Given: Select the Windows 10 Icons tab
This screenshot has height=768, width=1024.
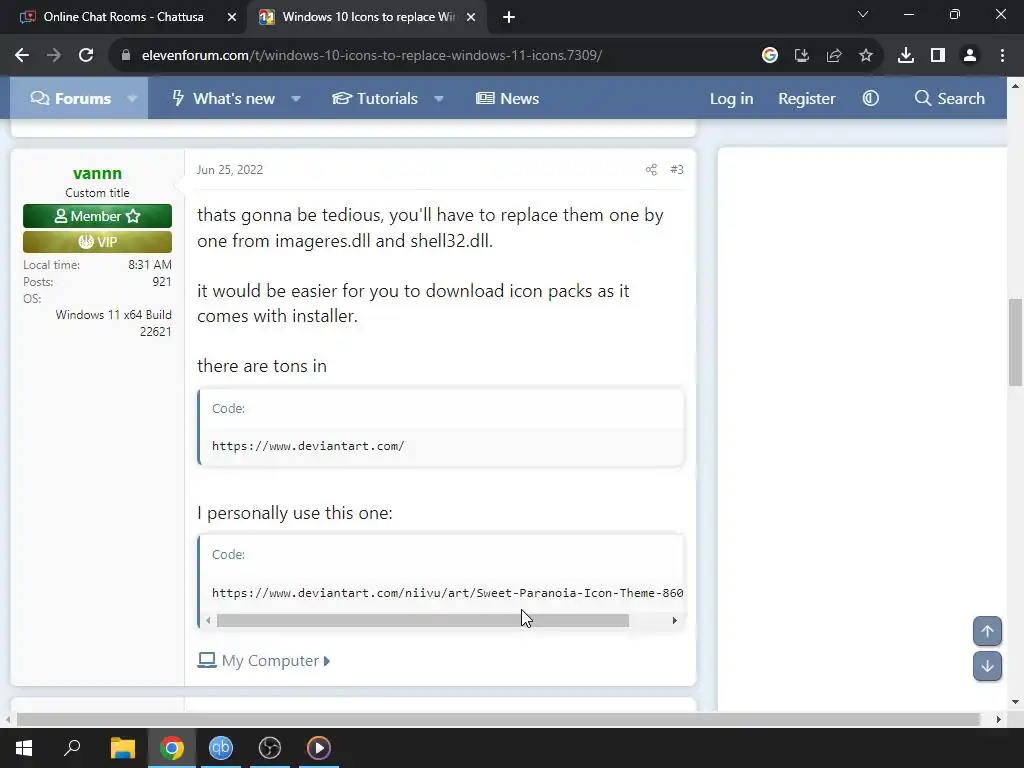Looking at the screenshot, I should click(367, 17).
